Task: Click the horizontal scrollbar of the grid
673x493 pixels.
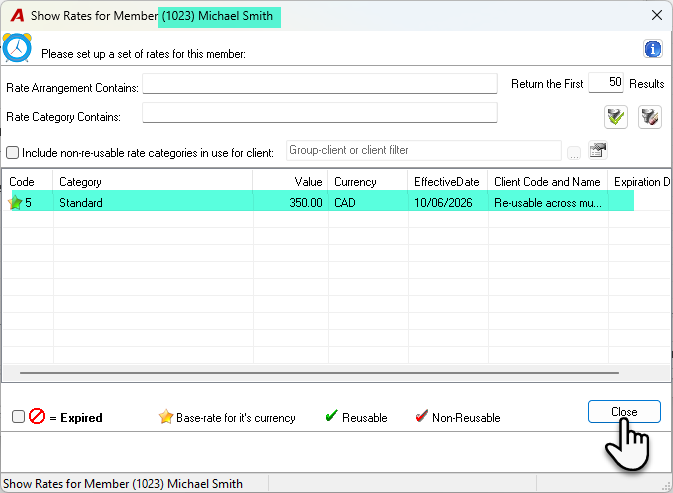Action: [319, 373]
